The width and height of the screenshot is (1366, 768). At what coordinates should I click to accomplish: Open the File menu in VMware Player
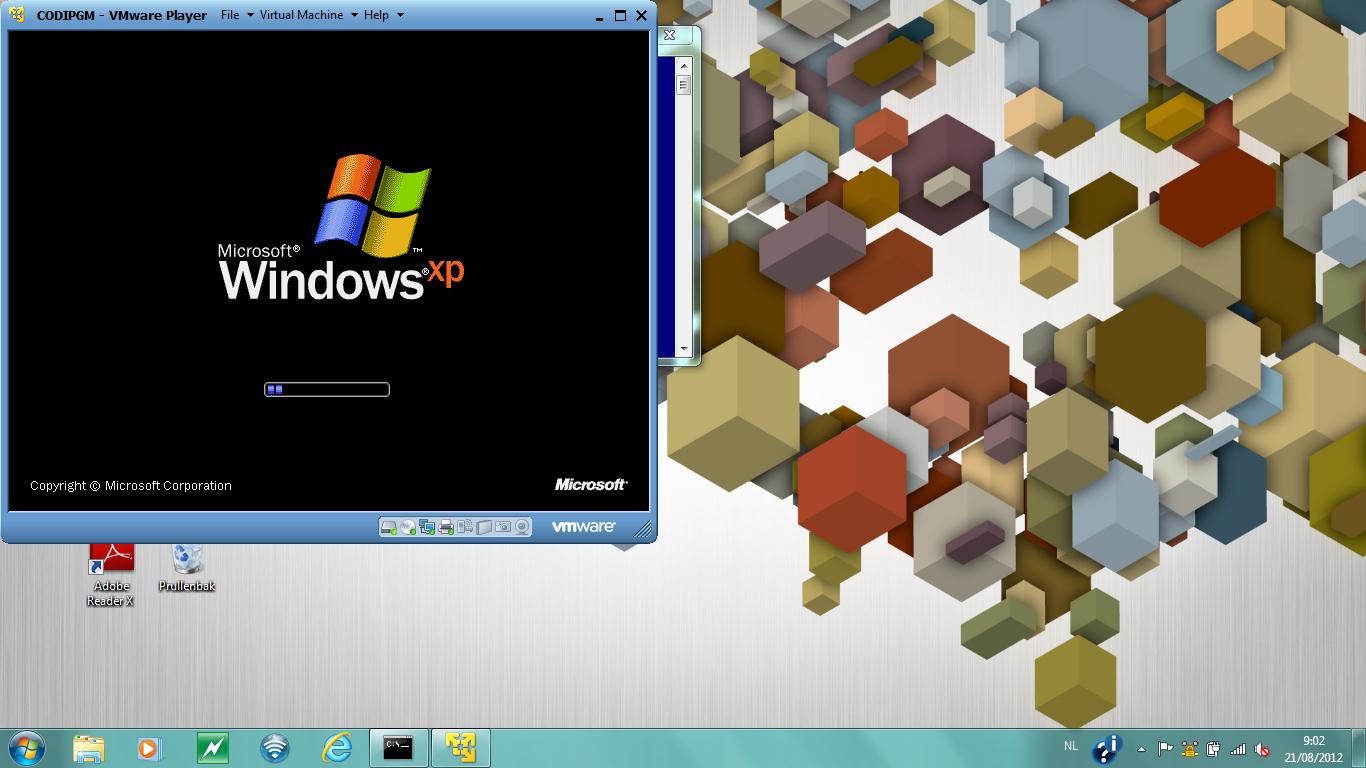(230, 15)
